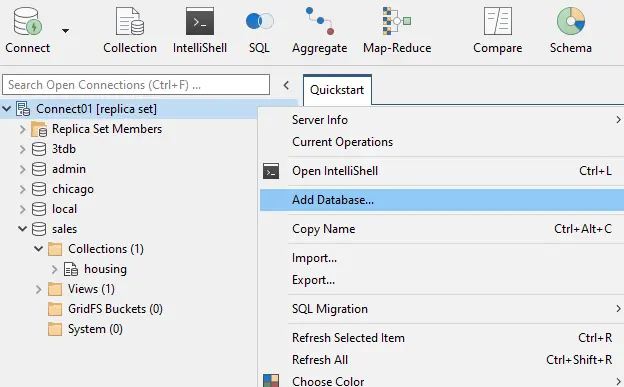Viewport: 624px width, 387px height.
Task: Click the IntelliShell icon in context menu
Action: [271, 171]
